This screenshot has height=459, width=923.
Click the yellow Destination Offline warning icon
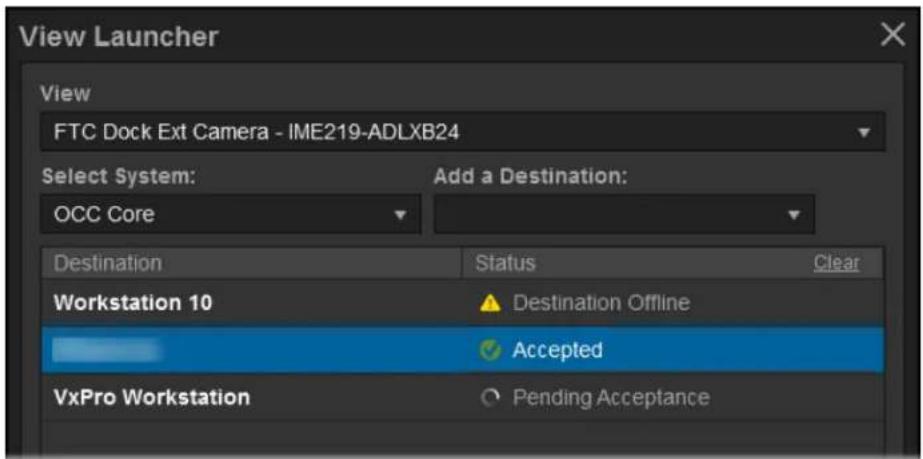coord(490,304)
